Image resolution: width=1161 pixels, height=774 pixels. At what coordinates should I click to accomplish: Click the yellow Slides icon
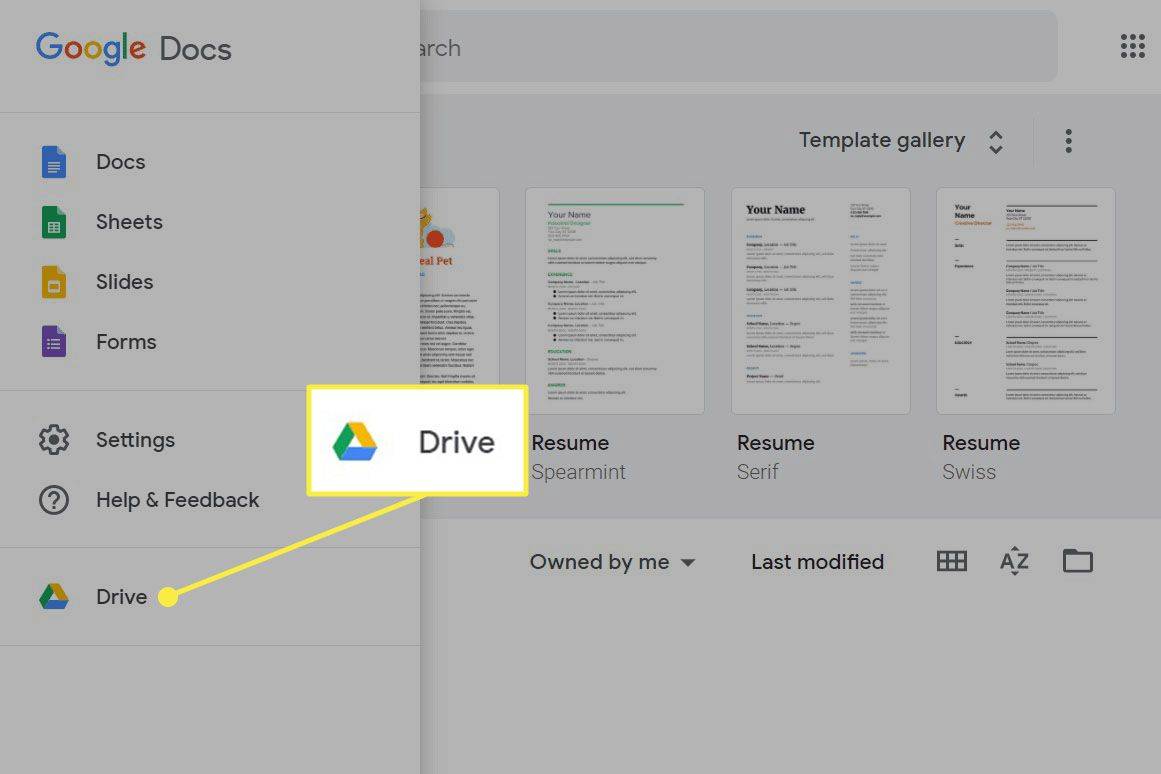[53, 282]
